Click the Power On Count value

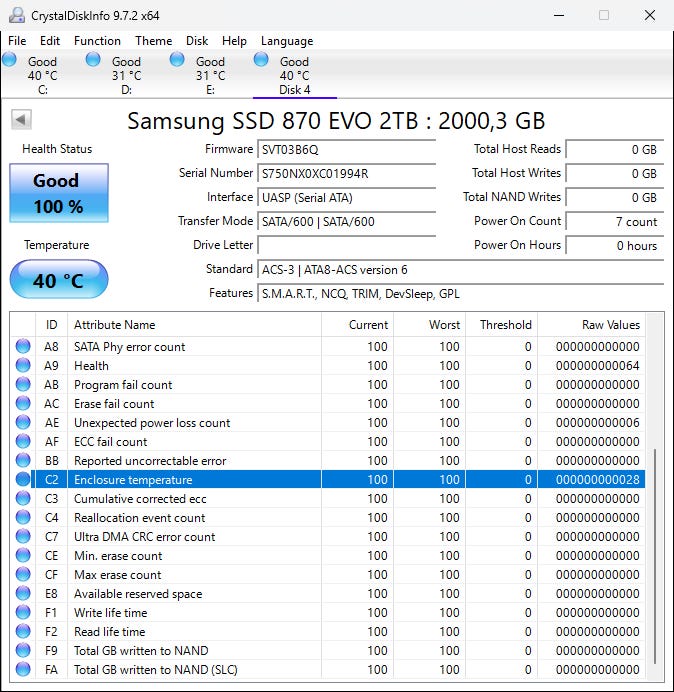point(614,221)
